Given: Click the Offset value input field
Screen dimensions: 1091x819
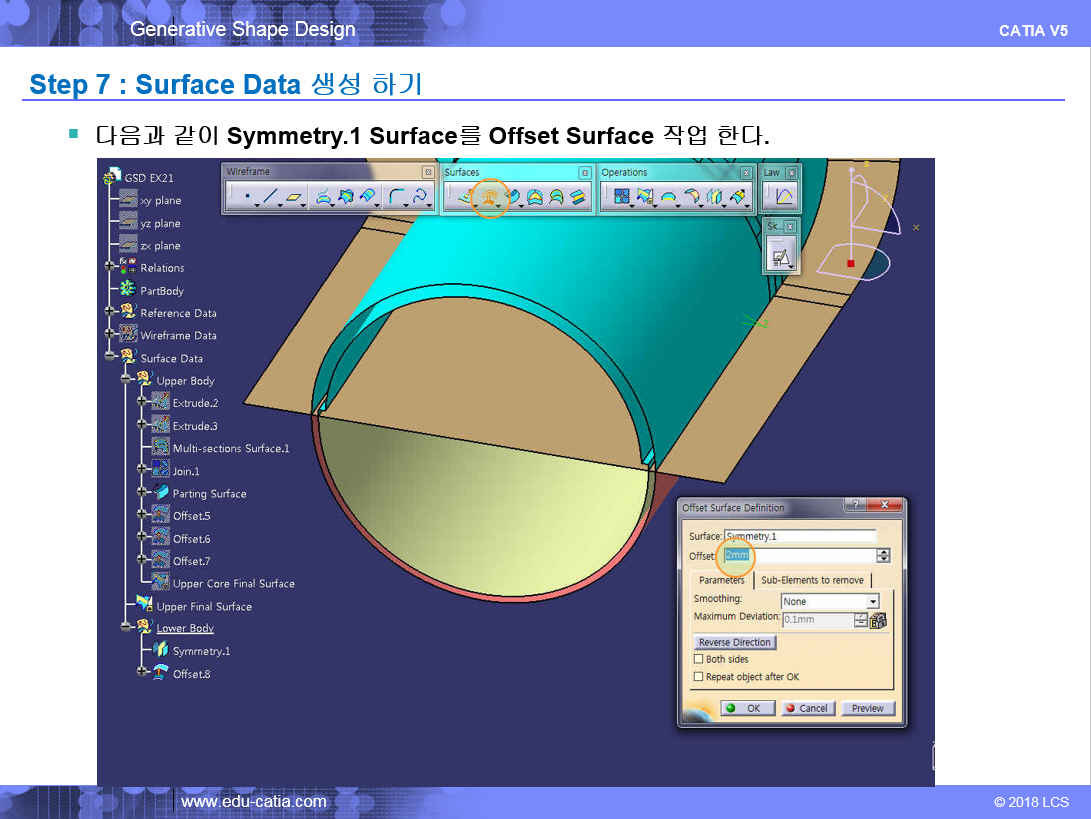Looking at the screenshot, I should [x=800, y=556].
